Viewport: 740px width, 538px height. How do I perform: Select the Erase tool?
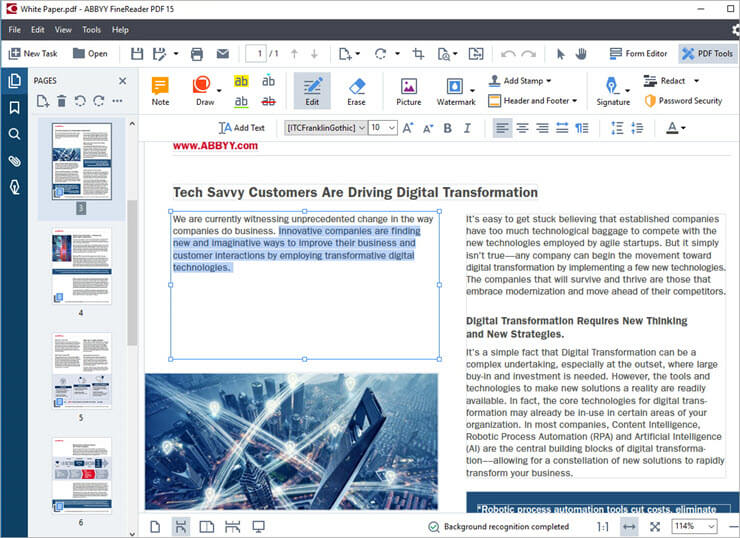click(x=356, y=90)
